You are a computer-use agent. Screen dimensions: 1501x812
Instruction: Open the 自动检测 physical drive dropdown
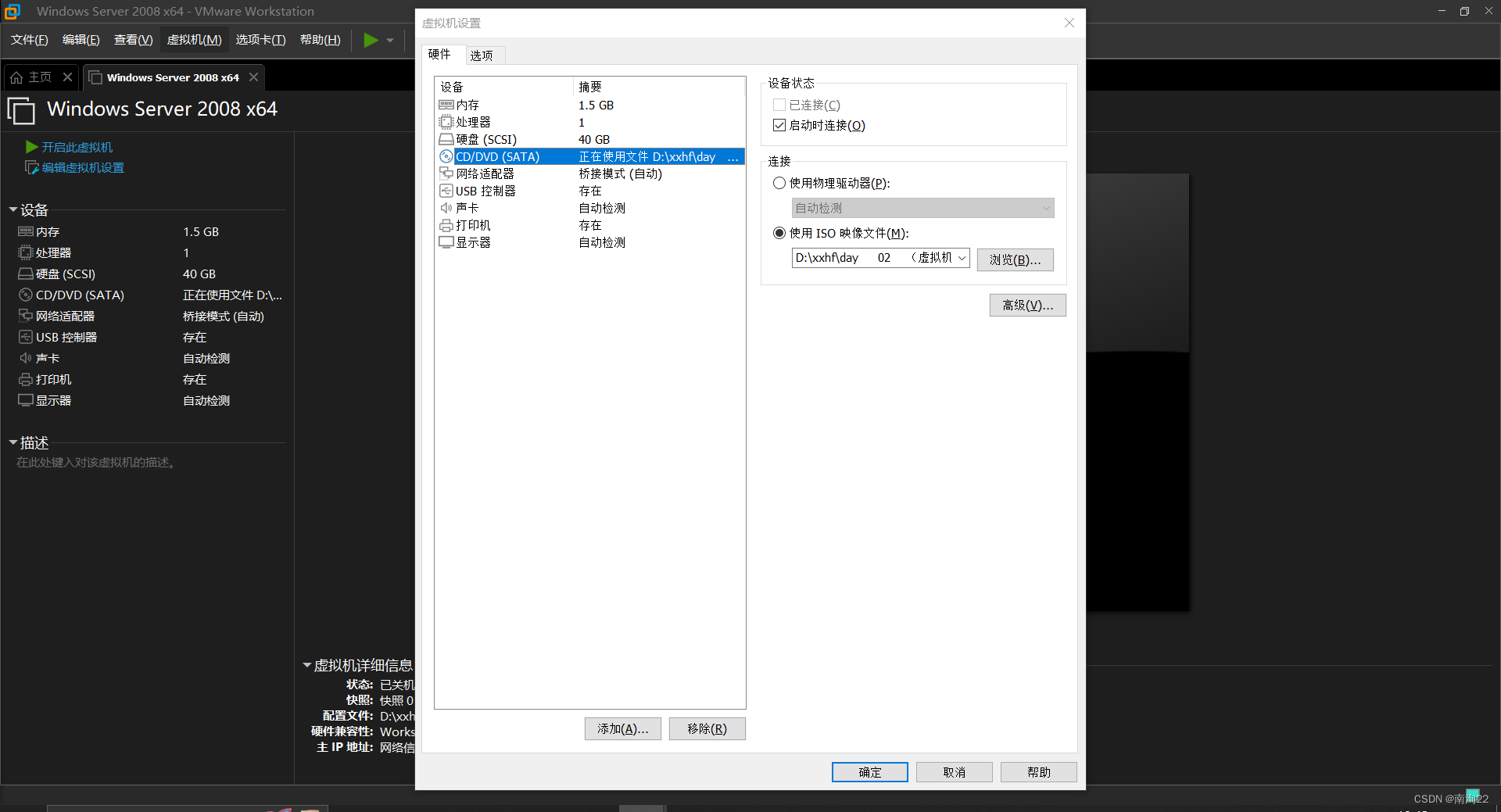click(922, 208)
